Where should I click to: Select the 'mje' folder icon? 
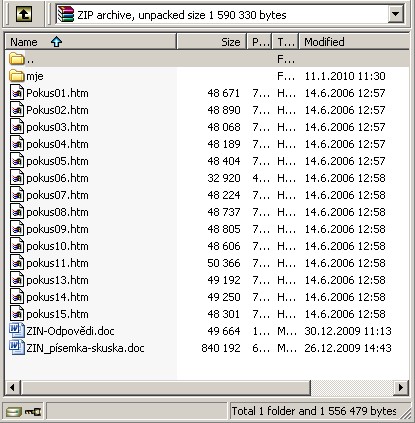(x=17, y=76)
